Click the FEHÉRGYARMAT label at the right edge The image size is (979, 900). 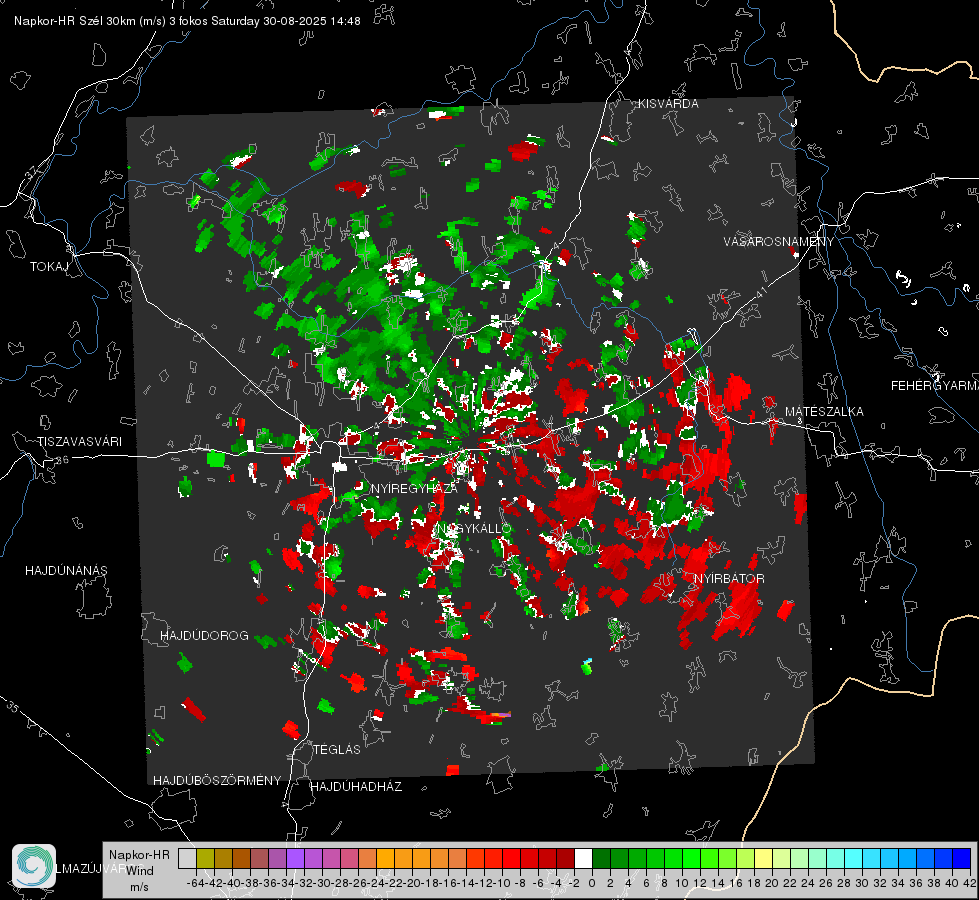pos(934,385)
